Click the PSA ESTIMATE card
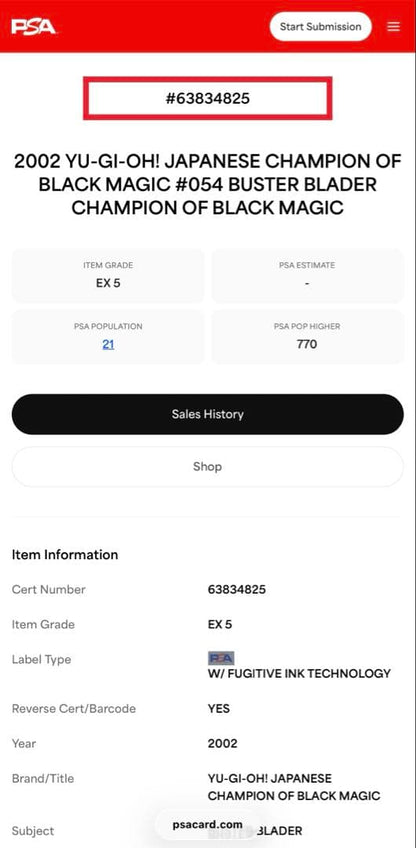 pos(307,275)
